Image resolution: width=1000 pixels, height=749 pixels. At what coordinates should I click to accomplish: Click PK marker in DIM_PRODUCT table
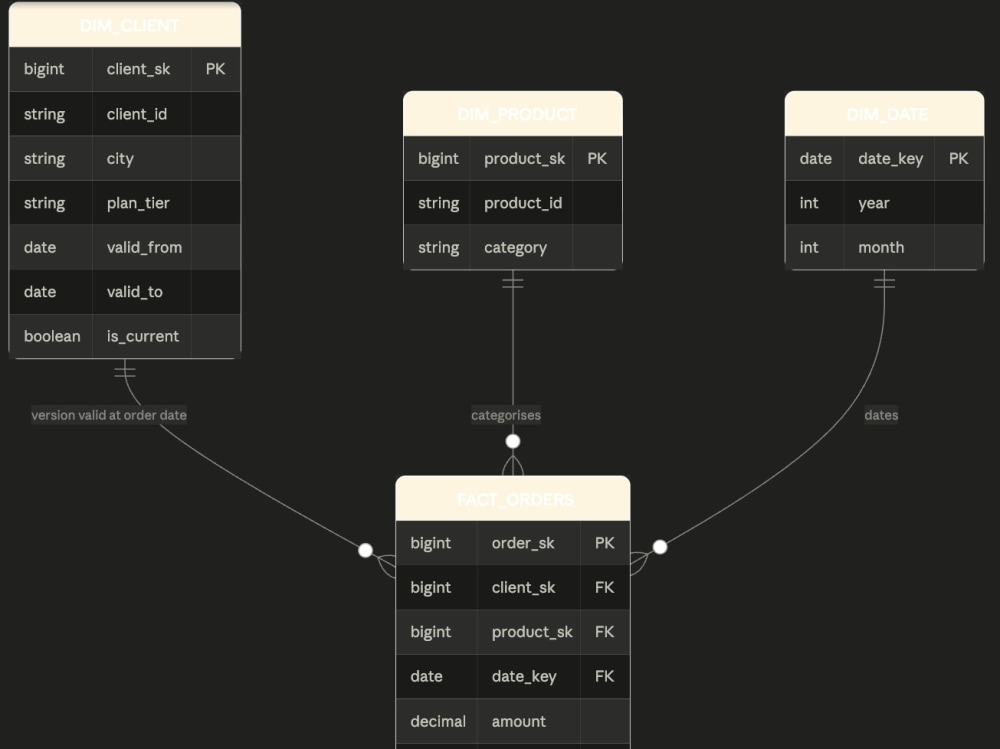coord(597,158)
